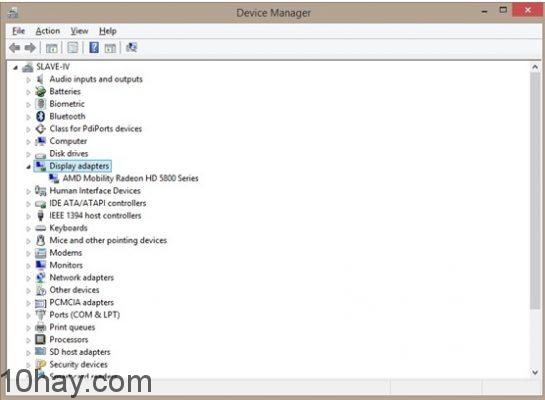The width and height of the screenshot is (545, 400).
Task: Click the Ports (COM & LPT) icon
Action: (40, 315)
